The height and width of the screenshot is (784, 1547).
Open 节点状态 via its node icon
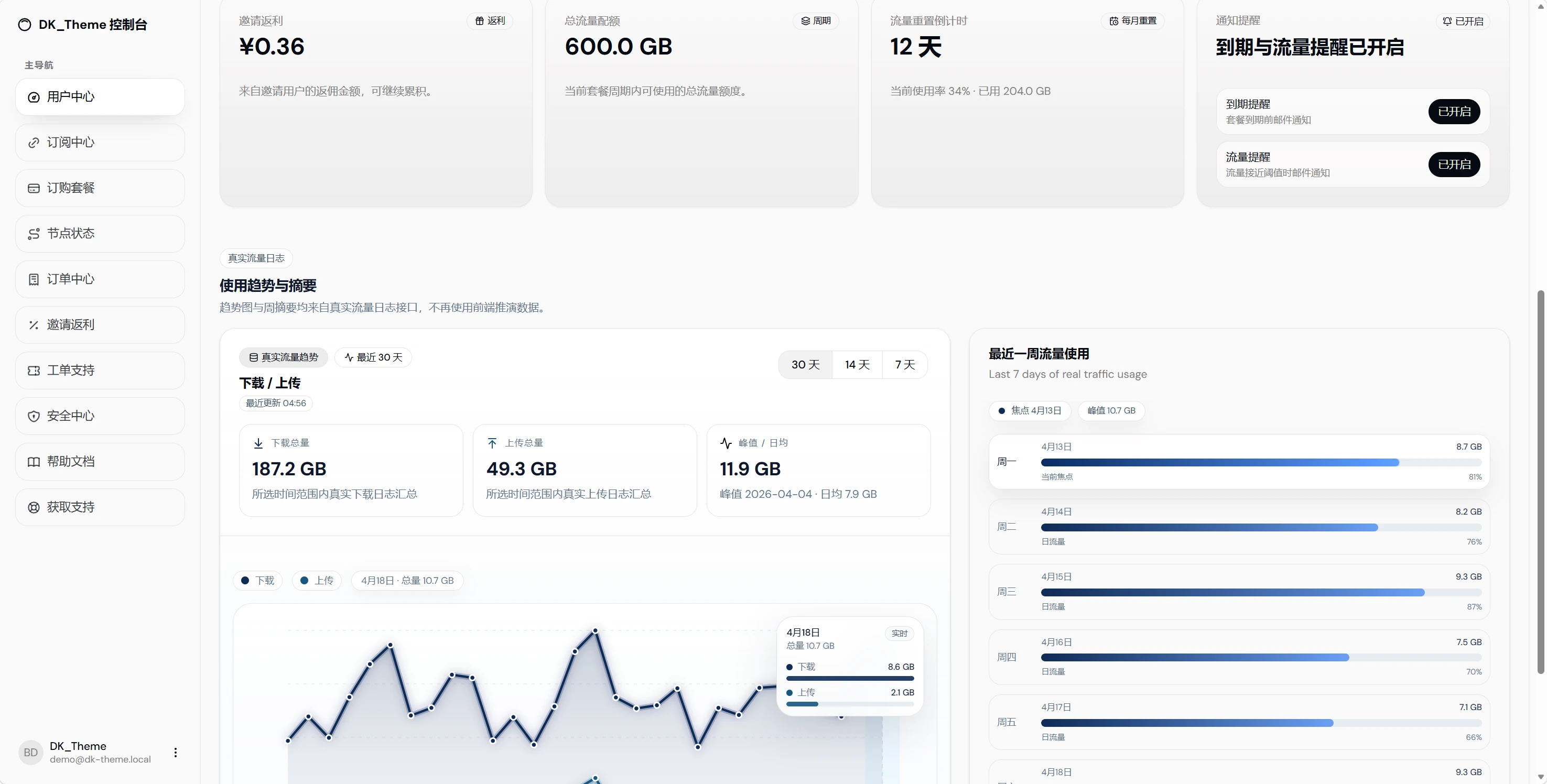[34, 234]
